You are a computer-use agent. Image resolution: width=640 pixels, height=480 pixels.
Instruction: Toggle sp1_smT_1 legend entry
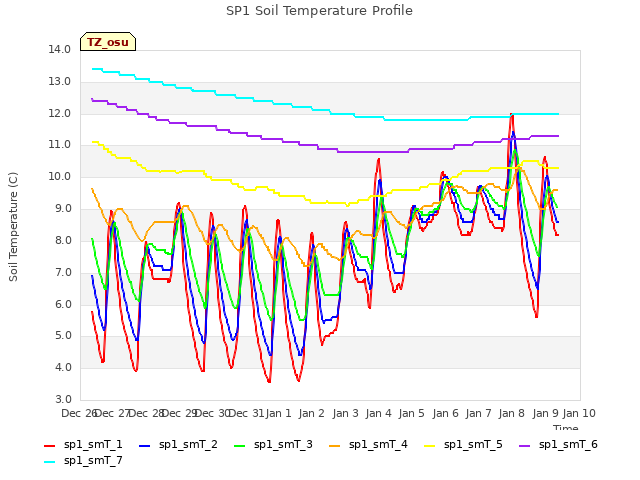[x=83, y=444]
